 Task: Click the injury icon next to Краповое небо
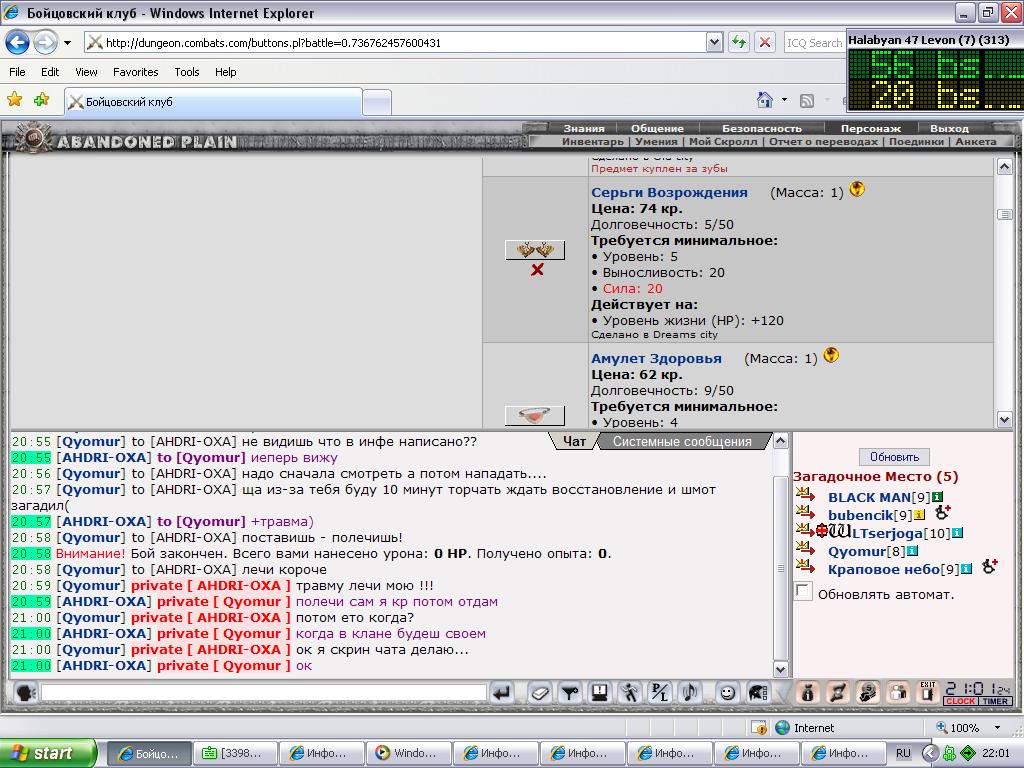[x=990, y=566]
